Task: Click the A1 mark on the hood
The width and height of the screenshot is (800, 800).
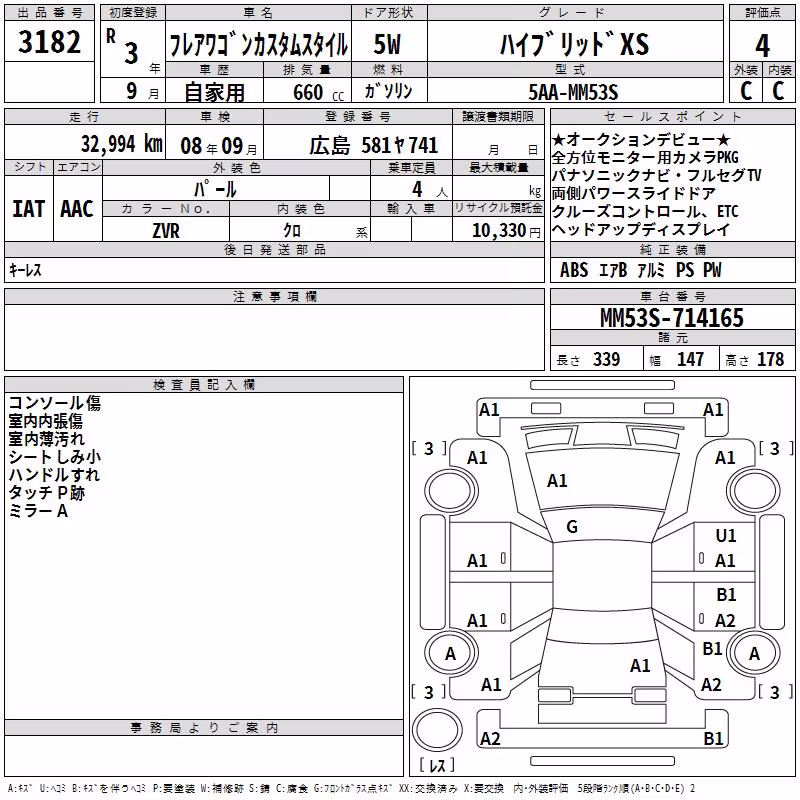Action: (x=557, y=480)
